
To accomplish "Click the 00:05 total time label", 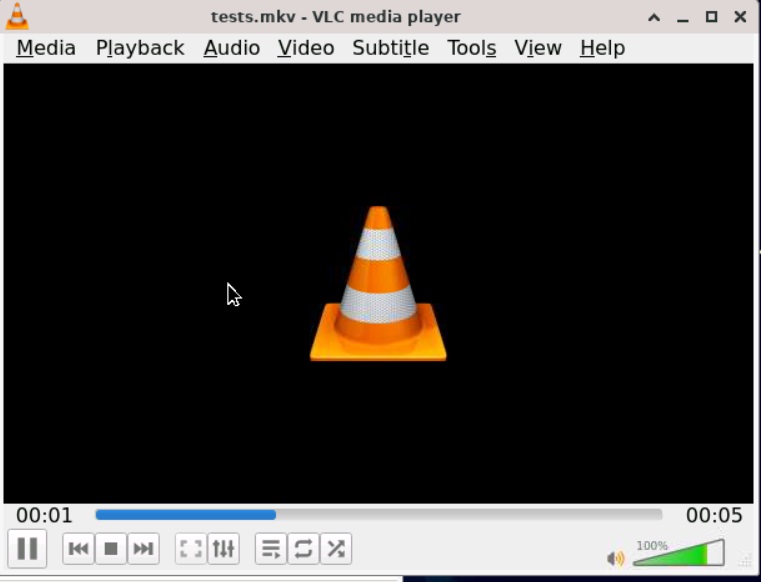I will [x=714, y=515].
